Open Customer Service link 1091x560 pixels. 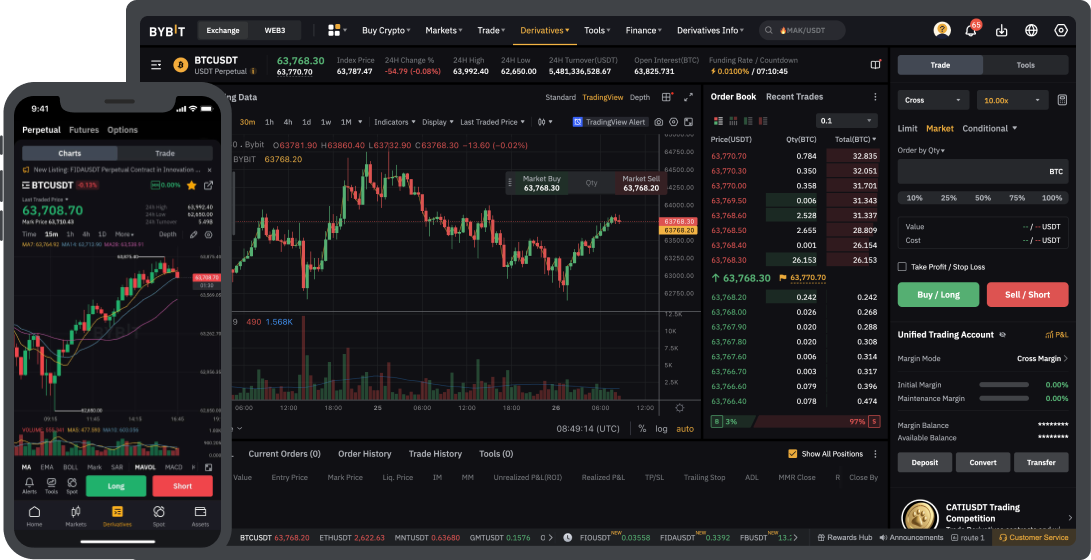(x=1033, y=538)
